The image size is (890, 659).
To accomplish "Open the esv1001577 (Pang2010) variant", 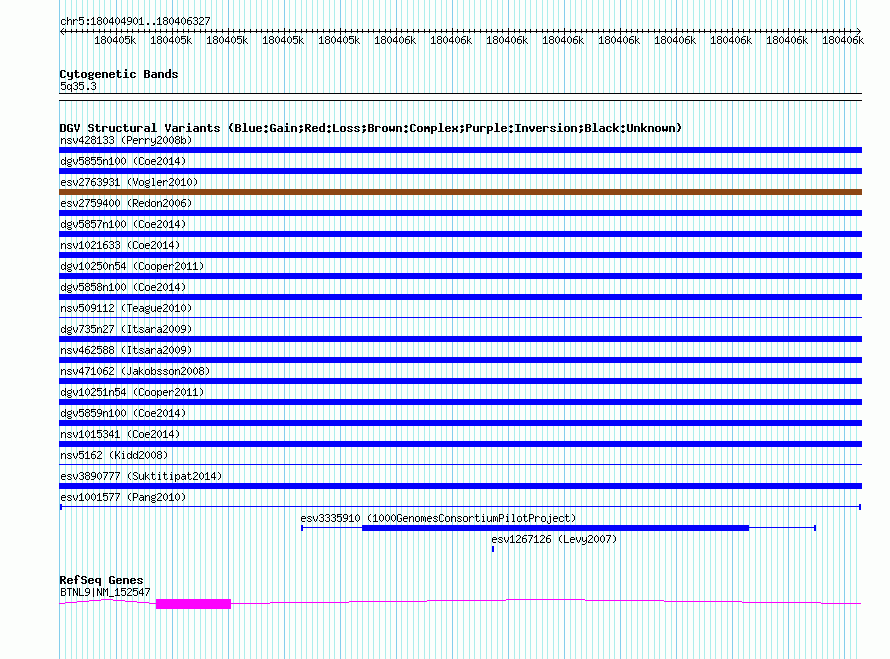I will tap(109, 497).
